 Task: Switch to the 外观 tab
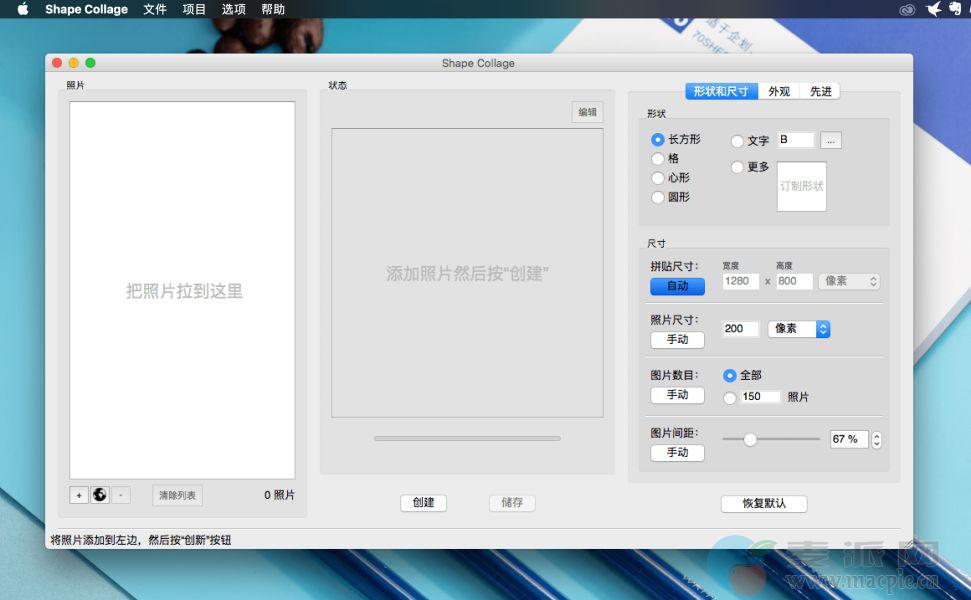779,91
